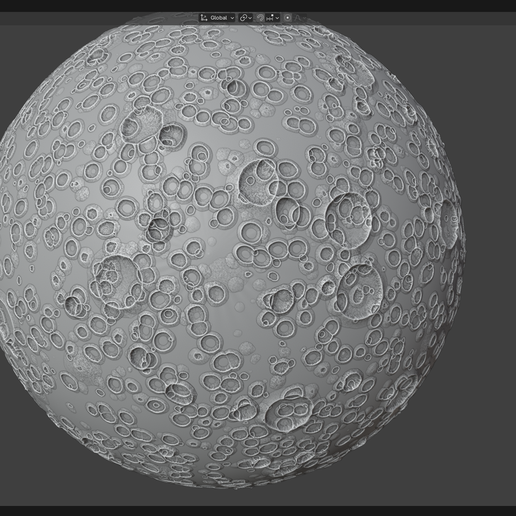The width and height of the screenshot is (516, 516).
Task: Open the proportional editing falloff dropdown
Action: pyautogui.click(x=301, y=18)
